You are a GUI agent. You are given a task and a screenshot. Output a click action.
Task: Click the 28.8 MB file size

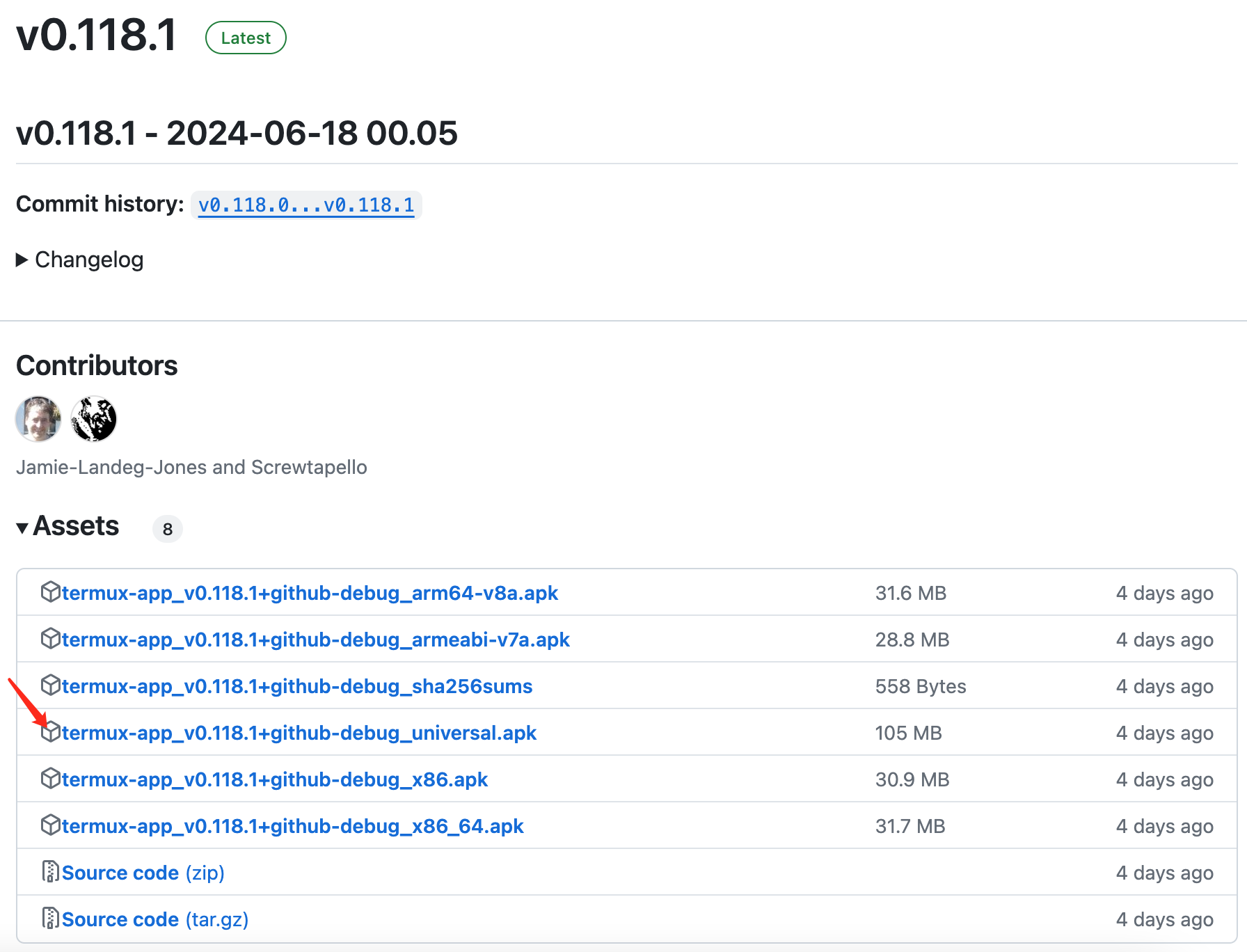coord(912,640)
